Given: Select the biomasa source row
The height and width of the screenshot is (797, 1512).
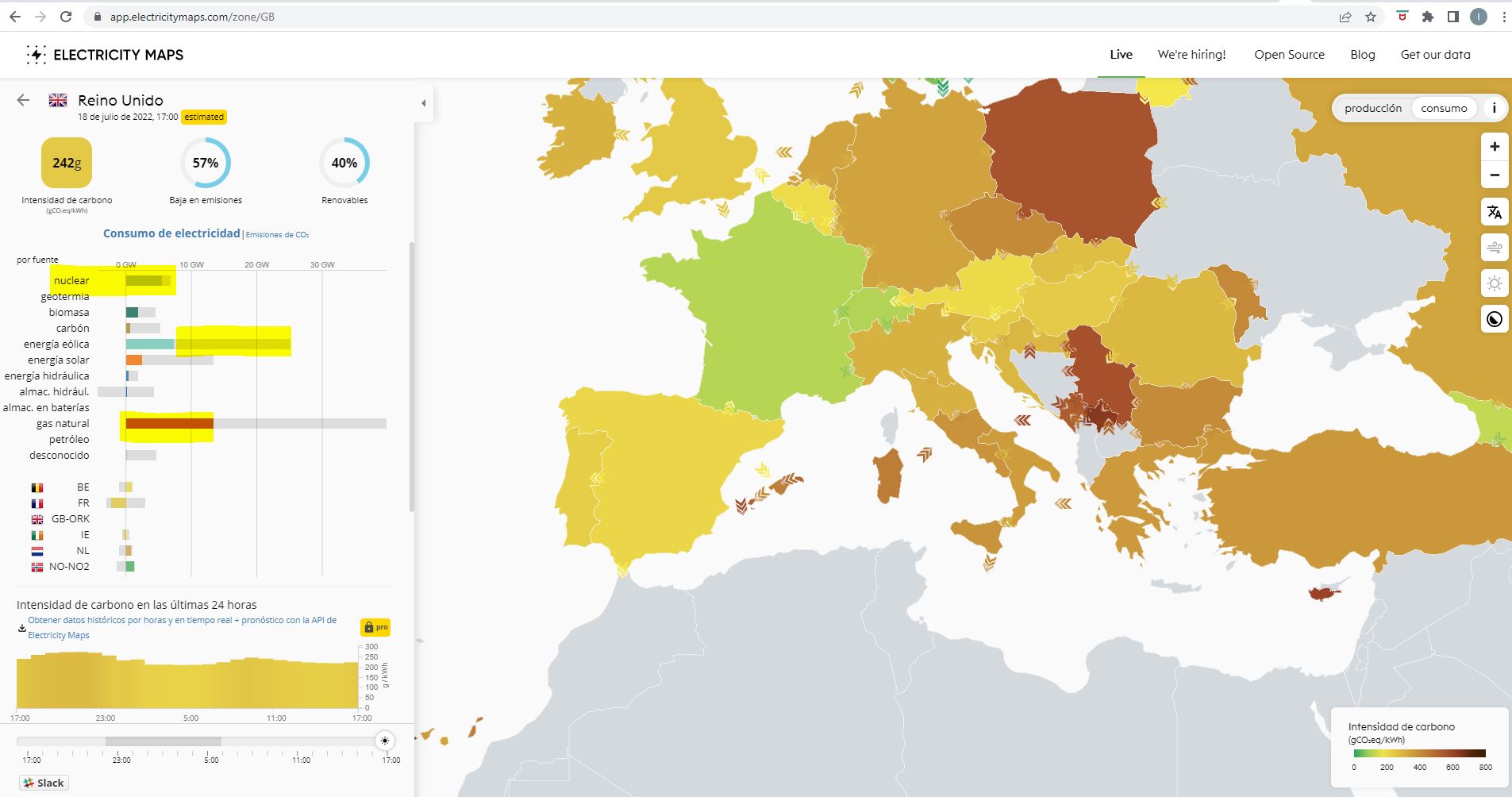Looking at the screenshot, I should point(202,312).
